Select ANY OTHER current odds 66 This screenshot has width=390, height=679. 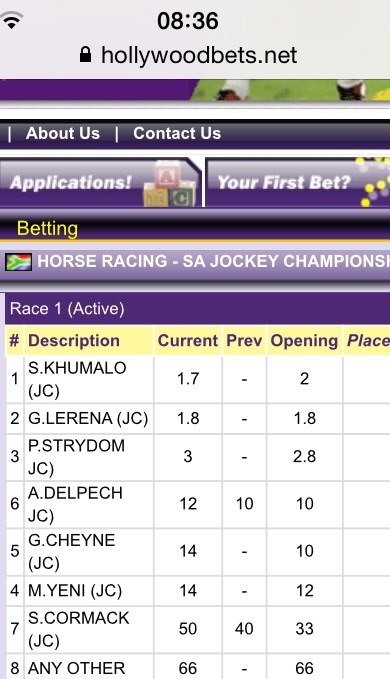(188, 667)
